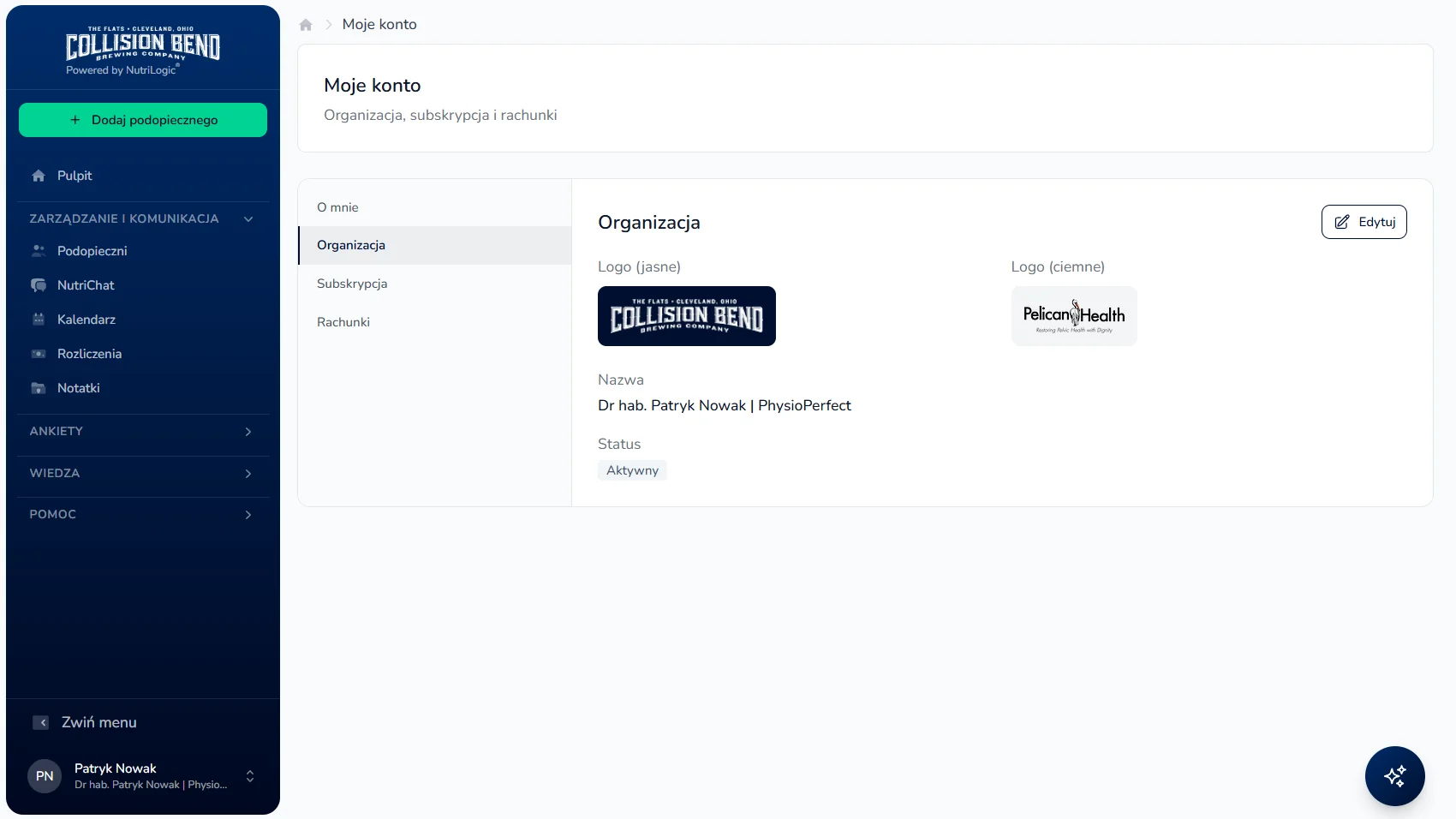Click the Collision Bend sidebar logo
1456x819 pixels.
click(x=143, y=45)
